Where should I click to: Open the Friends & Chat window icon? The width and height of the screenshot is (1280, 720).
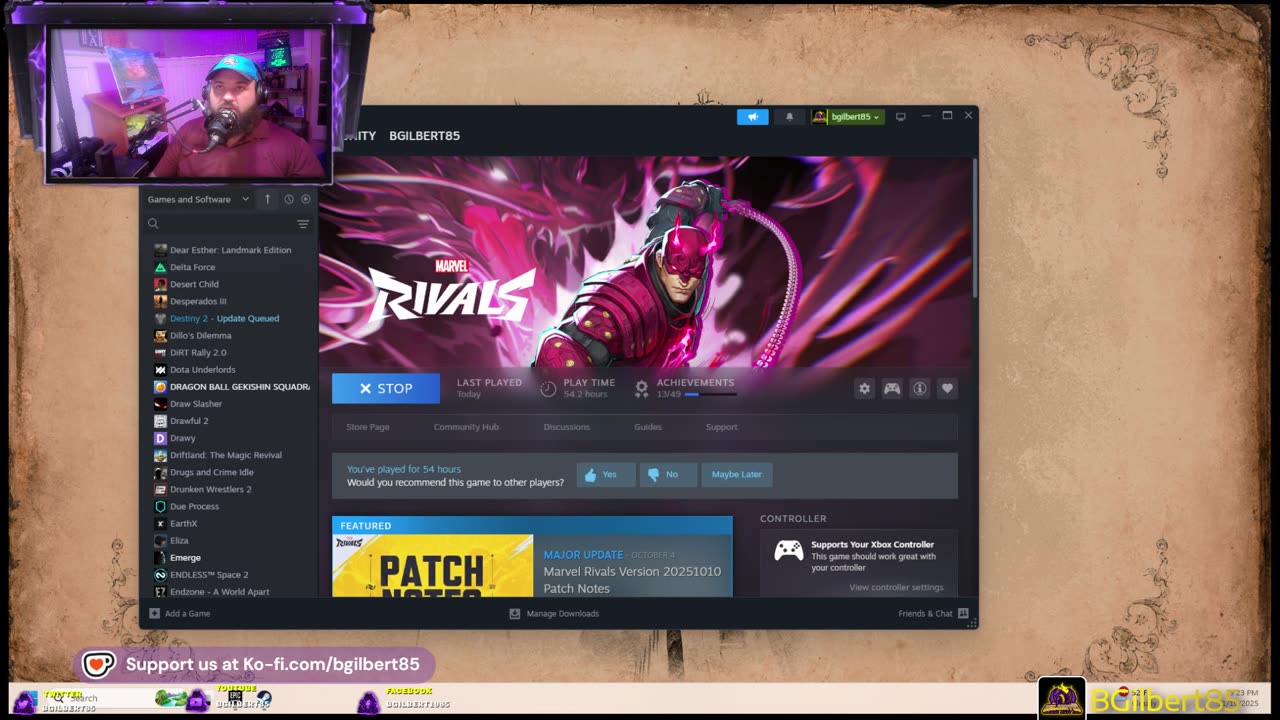[963, 613]
